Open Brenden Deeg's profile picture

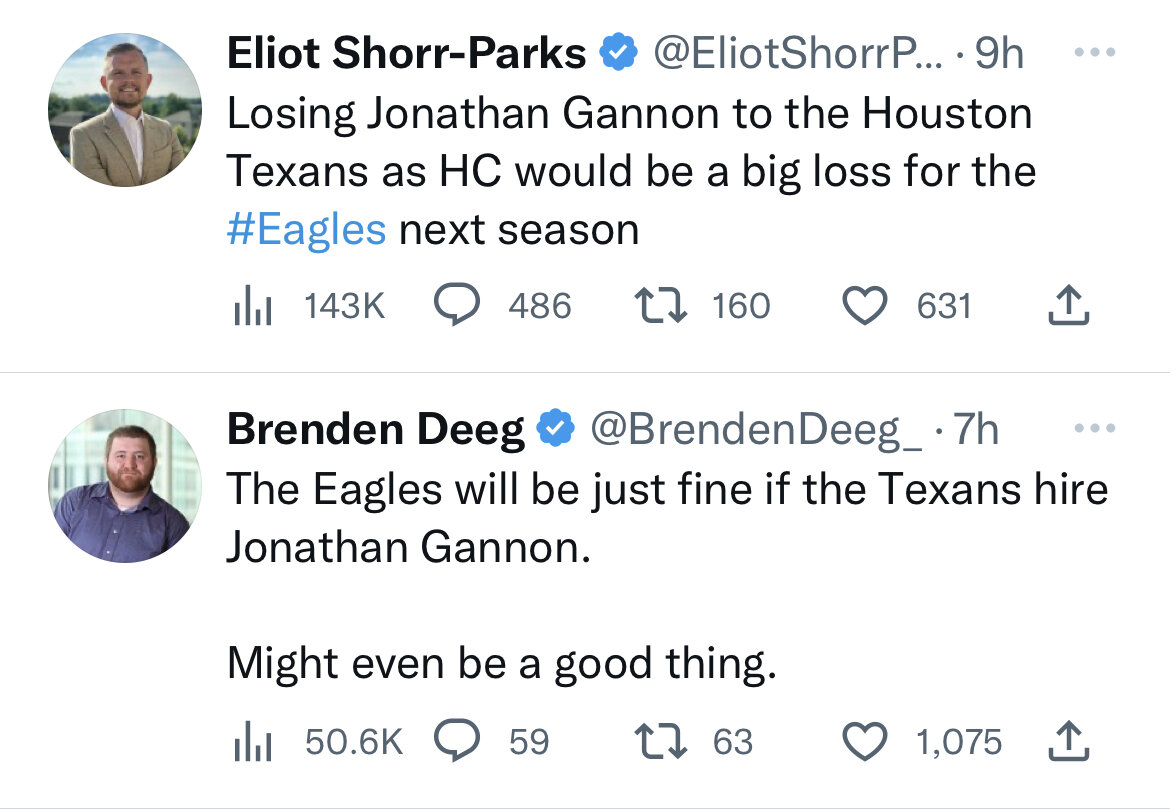tap(125, 485)
